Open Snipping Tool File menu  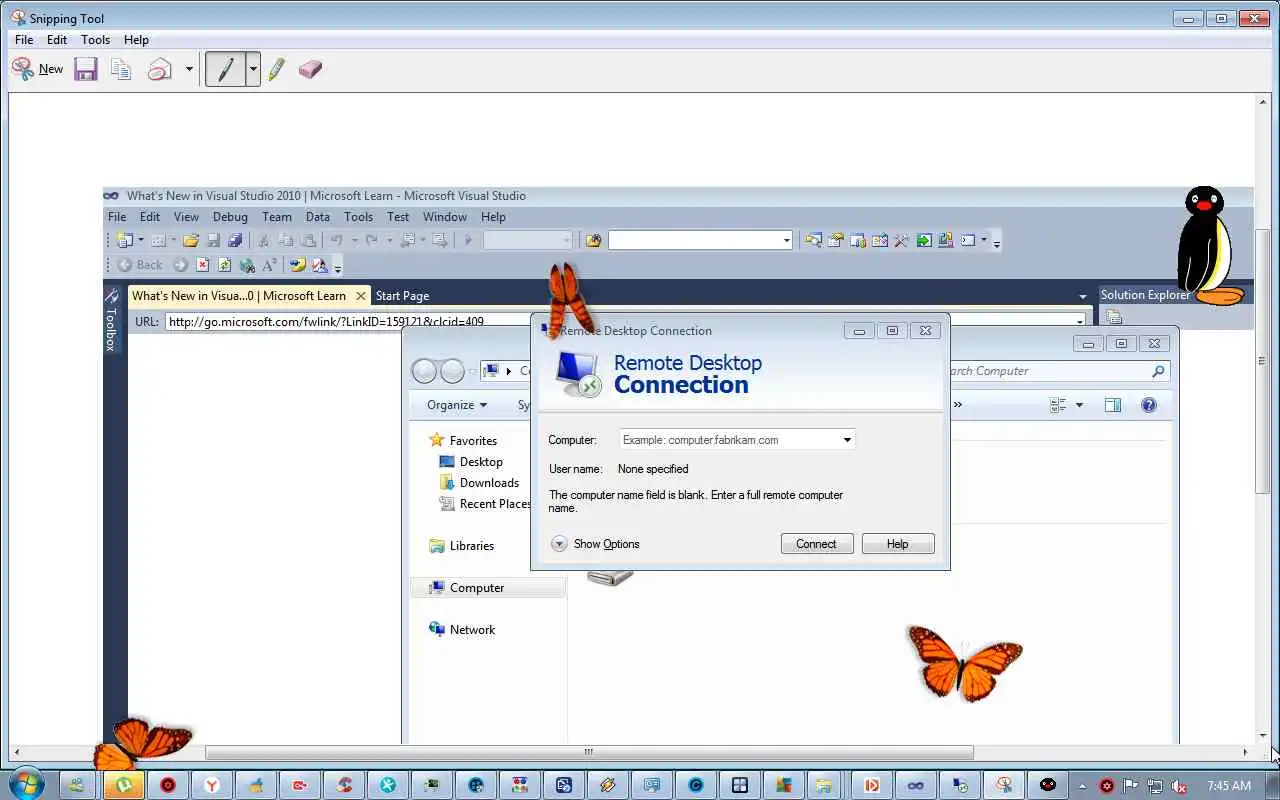pos(24,40)
